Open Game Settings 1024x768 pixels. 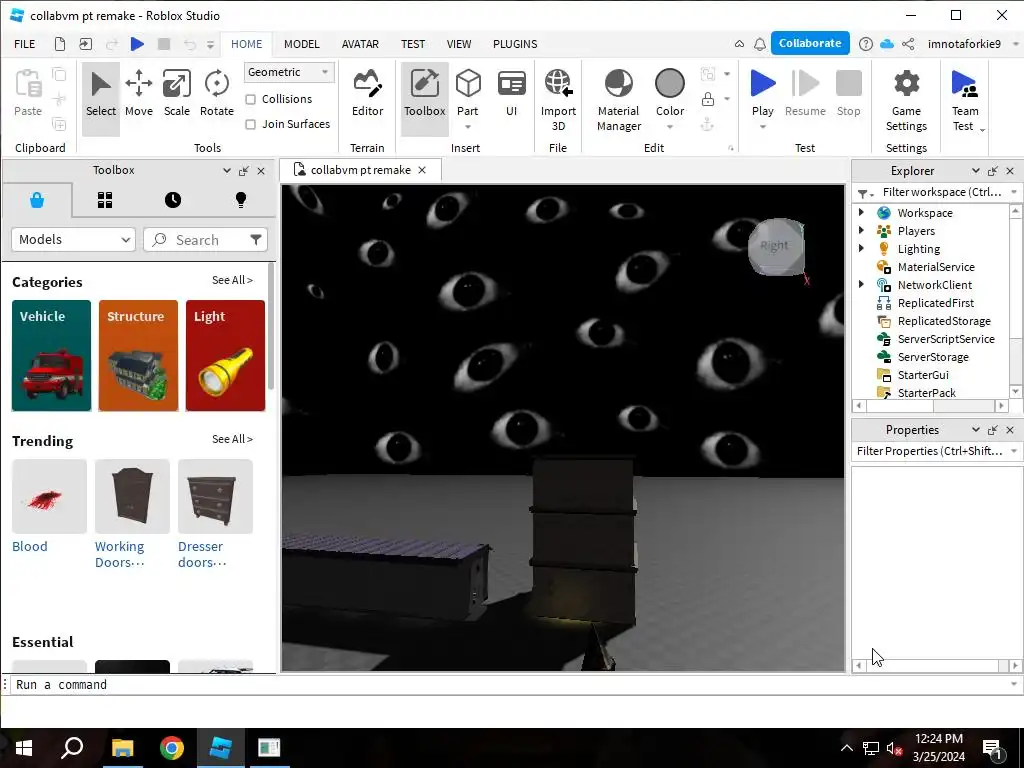[906, 100]
